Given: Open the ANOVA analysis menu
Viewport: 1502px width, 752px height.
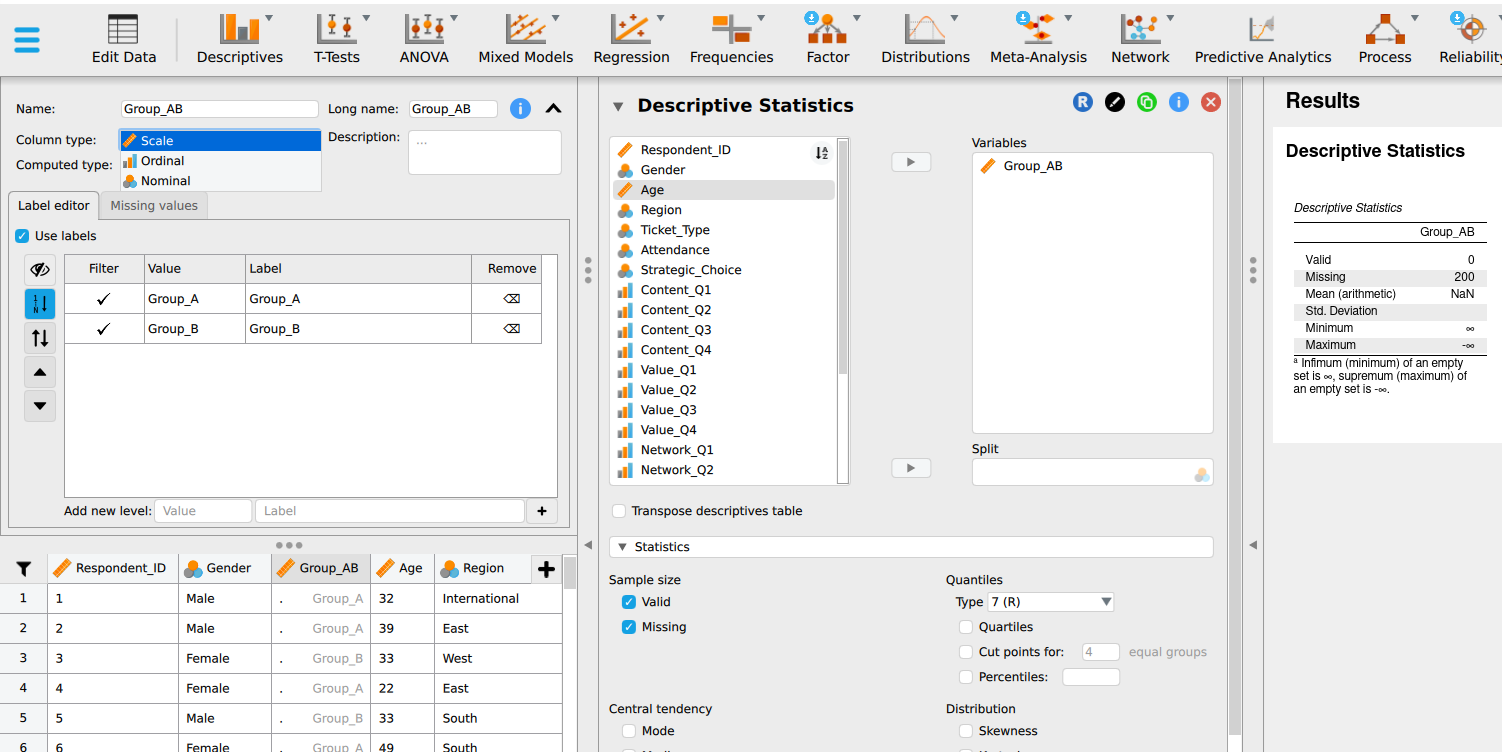Looking at the screenshot, I should point(424,39).
